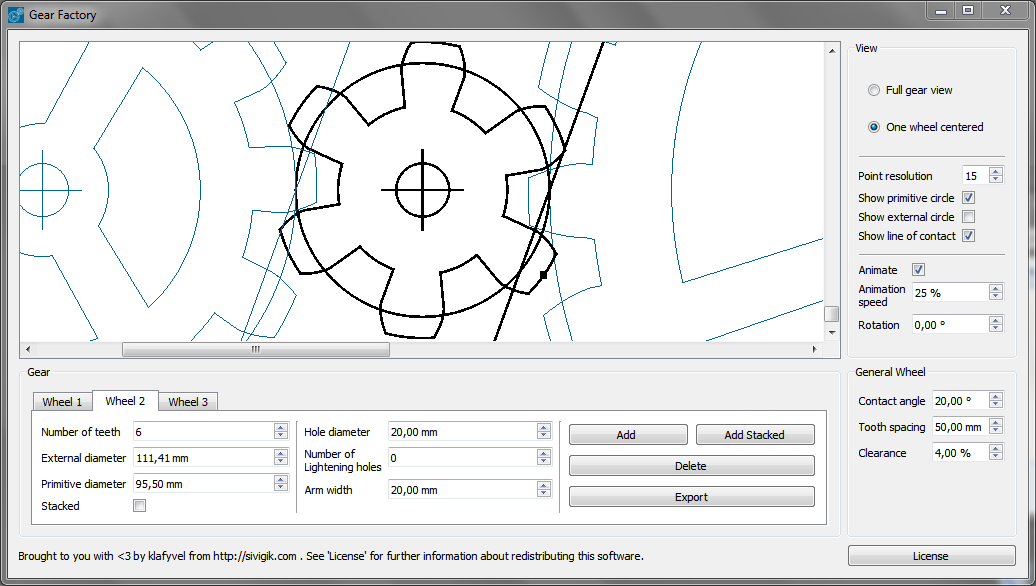1036x586 pixels.
Task: Click the vertical scrollbar thumb of canvas
Action: coord(832,314)
